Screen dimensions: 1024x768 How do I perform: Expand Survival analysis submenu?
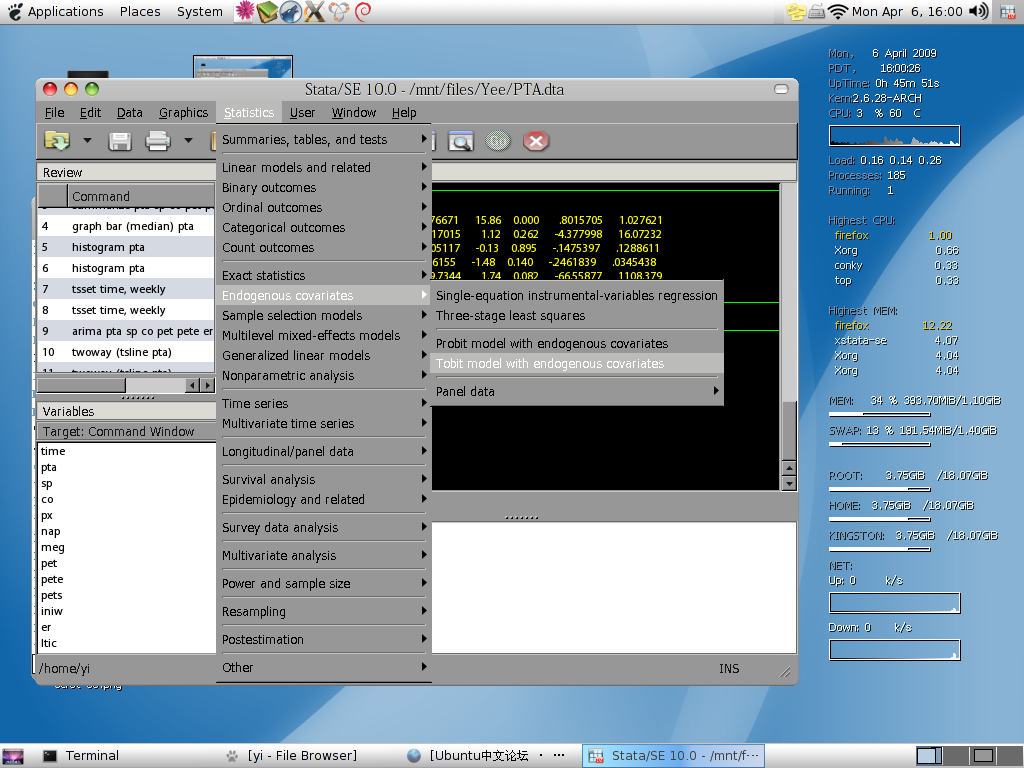pos(324,479)
